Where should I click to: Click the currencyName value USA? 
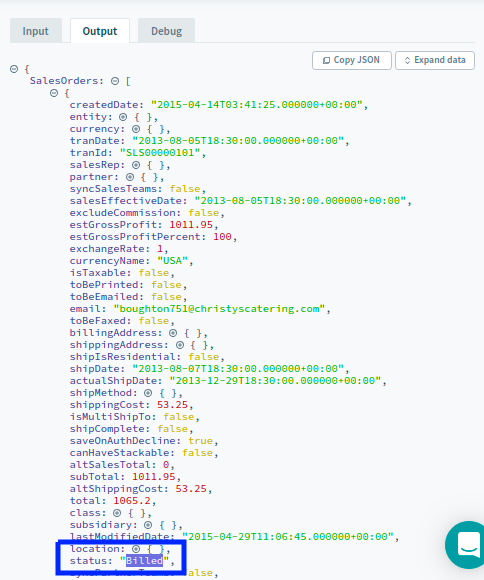coord(172,261)
